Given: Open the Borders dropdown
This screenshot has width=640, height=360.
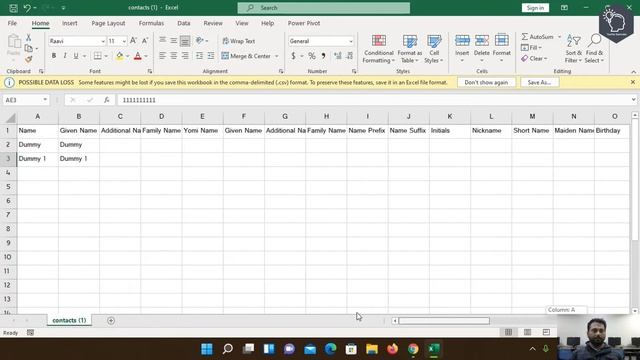Looking at the screenshot, I should 106,56.
